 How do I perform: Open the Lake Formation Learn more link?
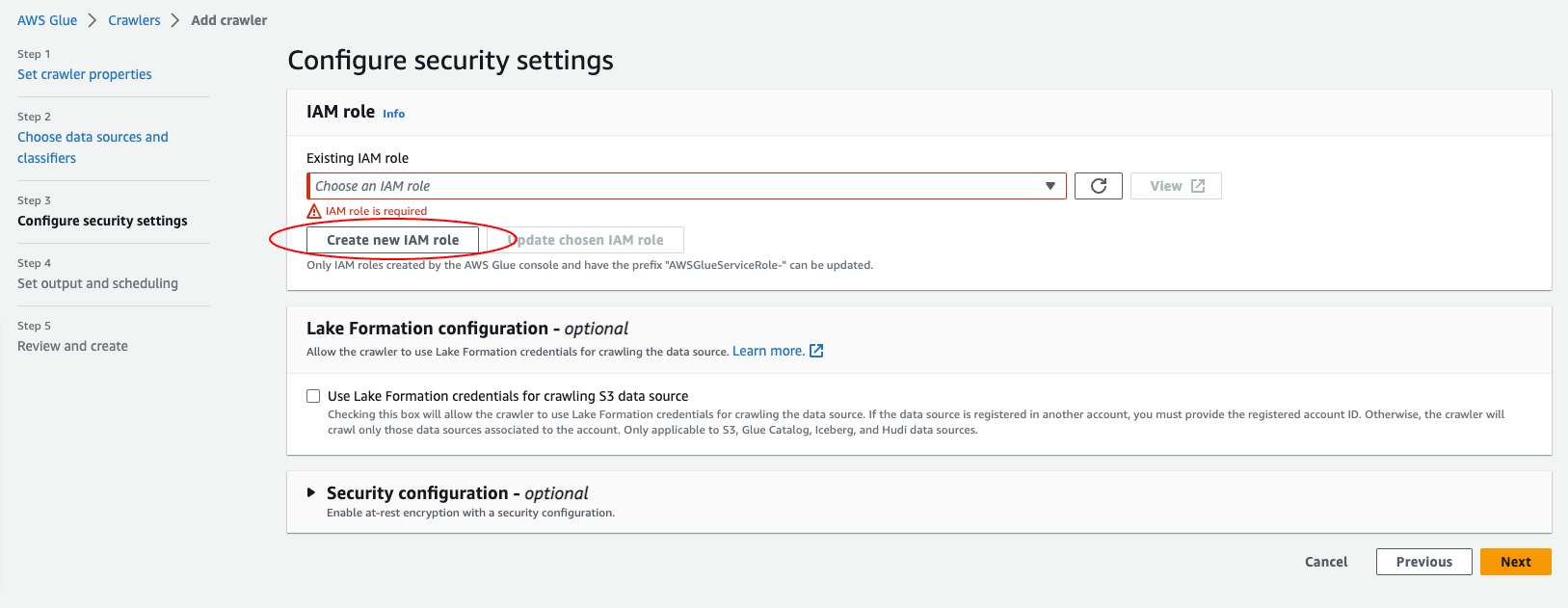click(768, 351)
